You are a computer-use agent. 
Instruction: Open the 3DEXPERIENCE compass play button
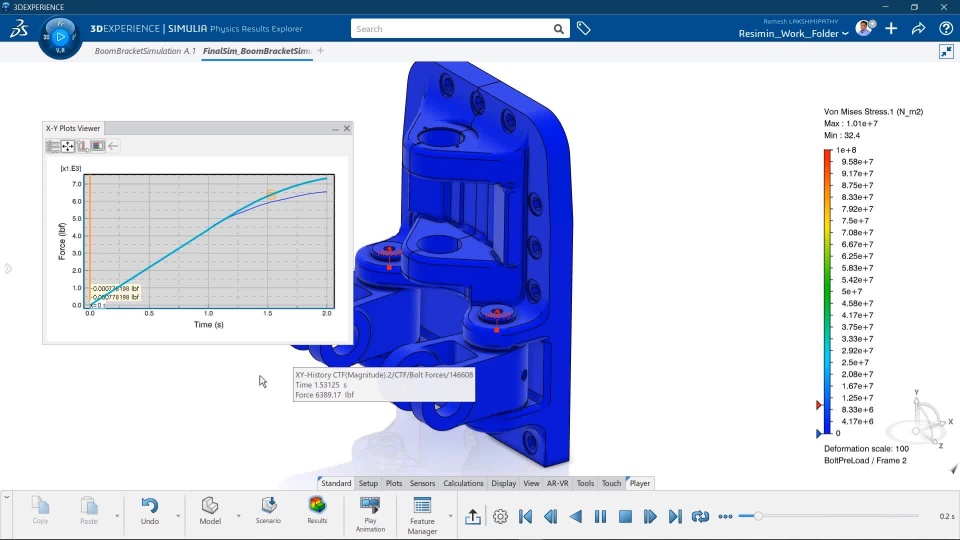pos(60,37)
